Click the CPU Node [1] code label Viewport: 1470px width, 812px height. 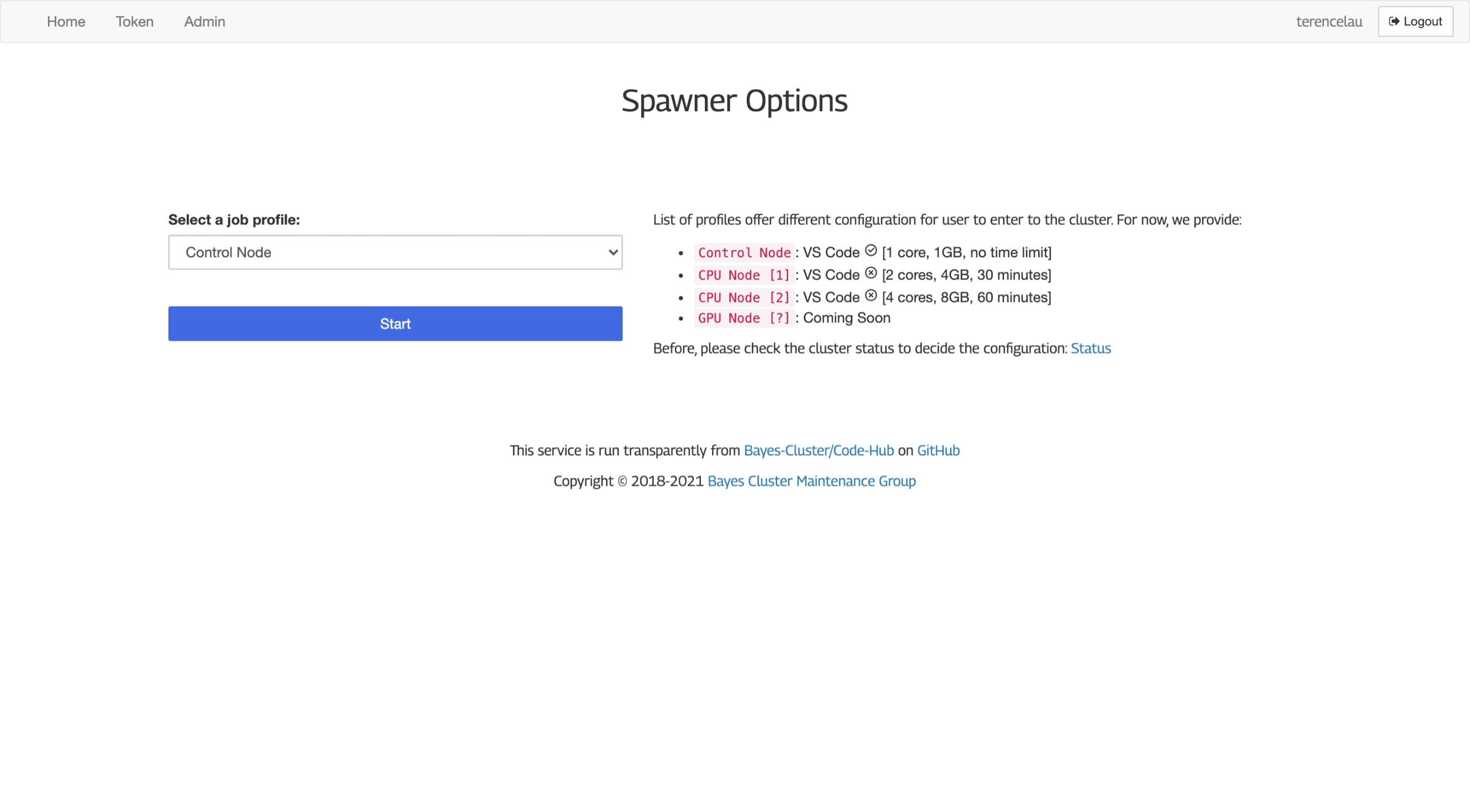[x=743, y=275]
